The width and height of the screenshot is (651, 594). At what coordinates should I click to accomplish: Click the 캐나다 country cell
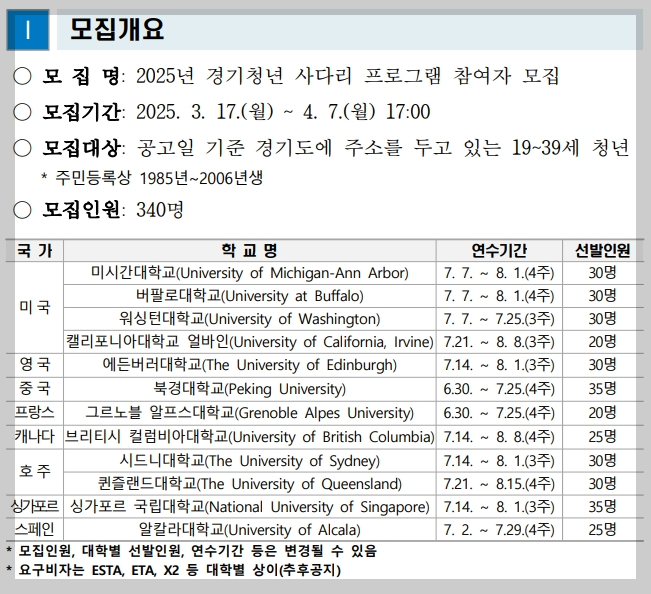click(34, 437)
